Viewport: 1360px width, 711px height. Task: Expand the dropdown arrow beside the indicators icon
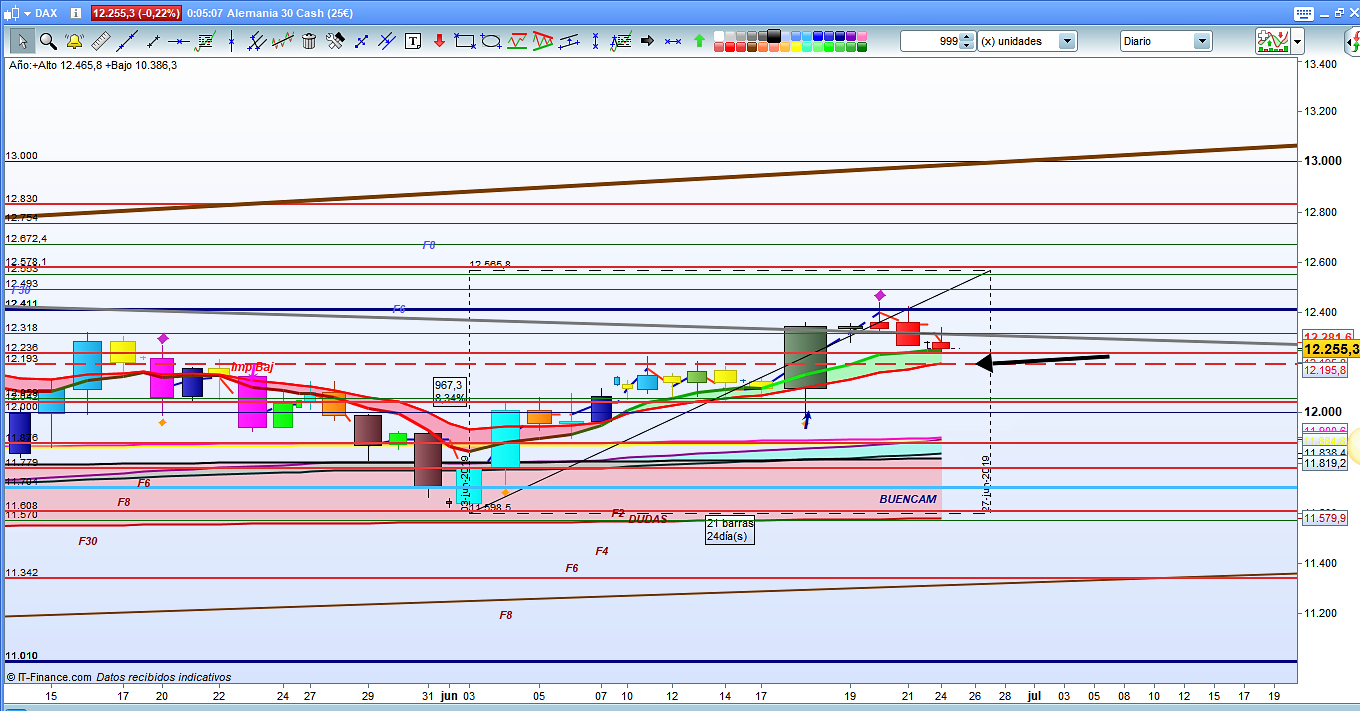(1297, 41)
